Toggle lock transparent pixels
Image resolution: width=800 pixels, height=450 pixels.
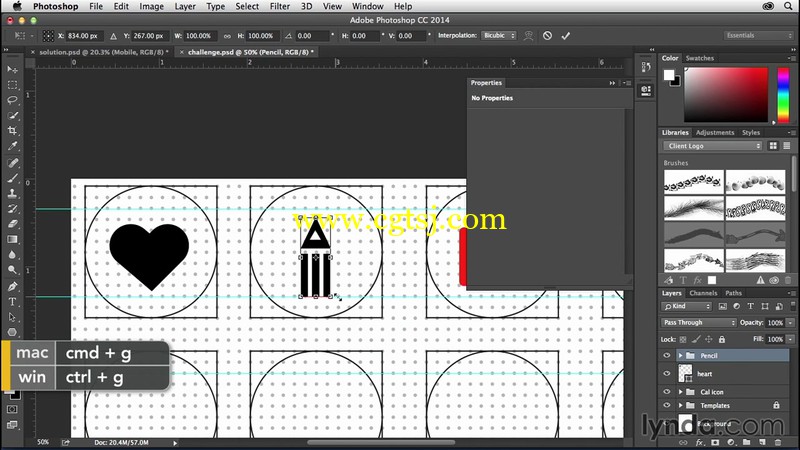683,339
